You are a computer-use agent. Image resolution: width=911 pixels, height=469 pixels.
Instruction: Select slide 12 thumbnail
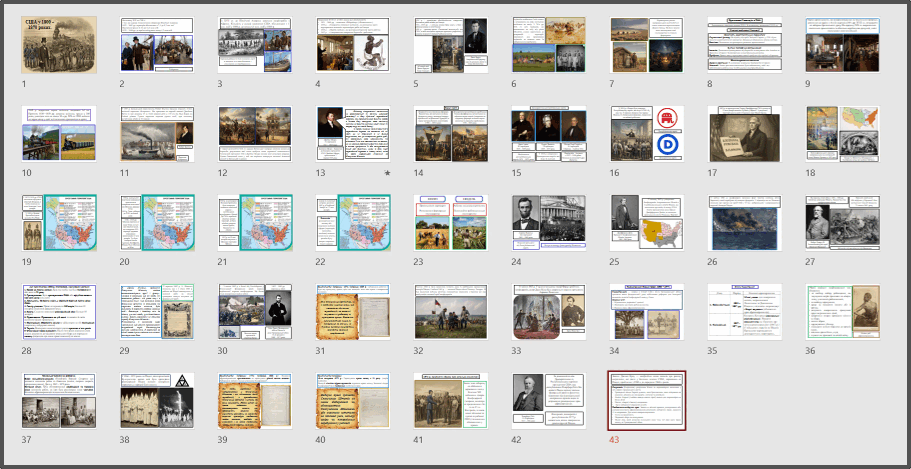pyautogui.click(x=255, y=134)
